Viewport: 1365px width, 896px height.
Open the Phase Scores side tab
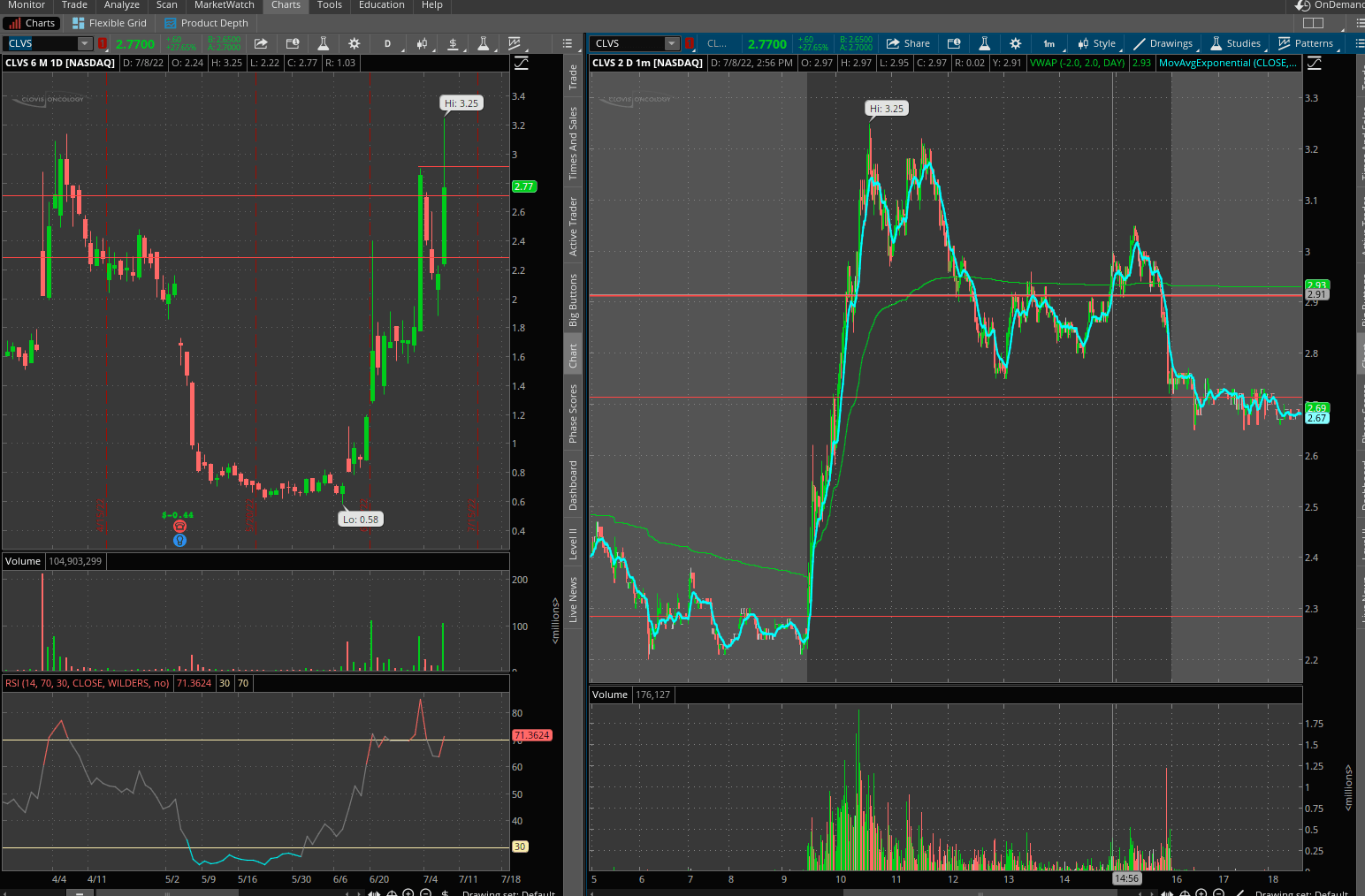[573, 414]
